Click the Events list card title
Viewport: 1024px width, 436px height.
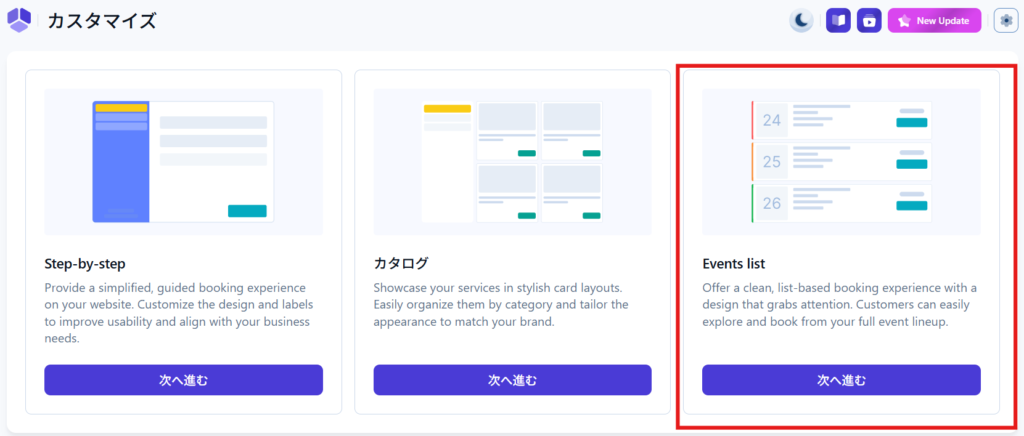point(734,264)
